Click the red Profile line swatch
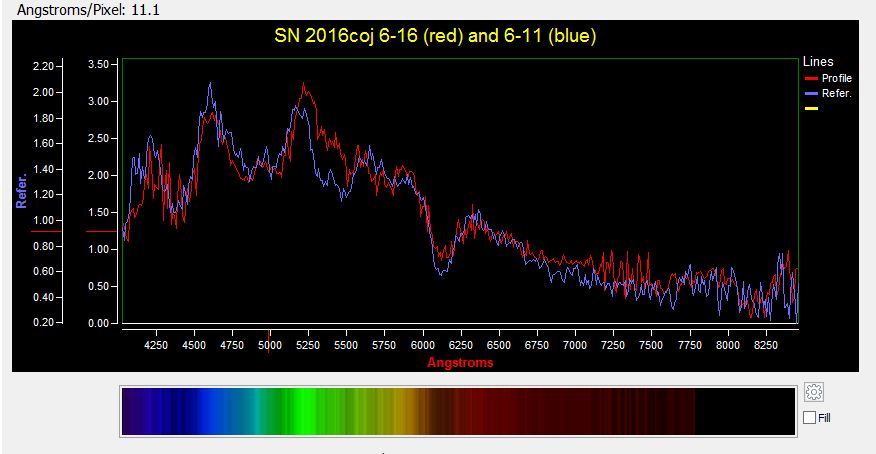This screenshot has height=454, width=876. point(811,78)
